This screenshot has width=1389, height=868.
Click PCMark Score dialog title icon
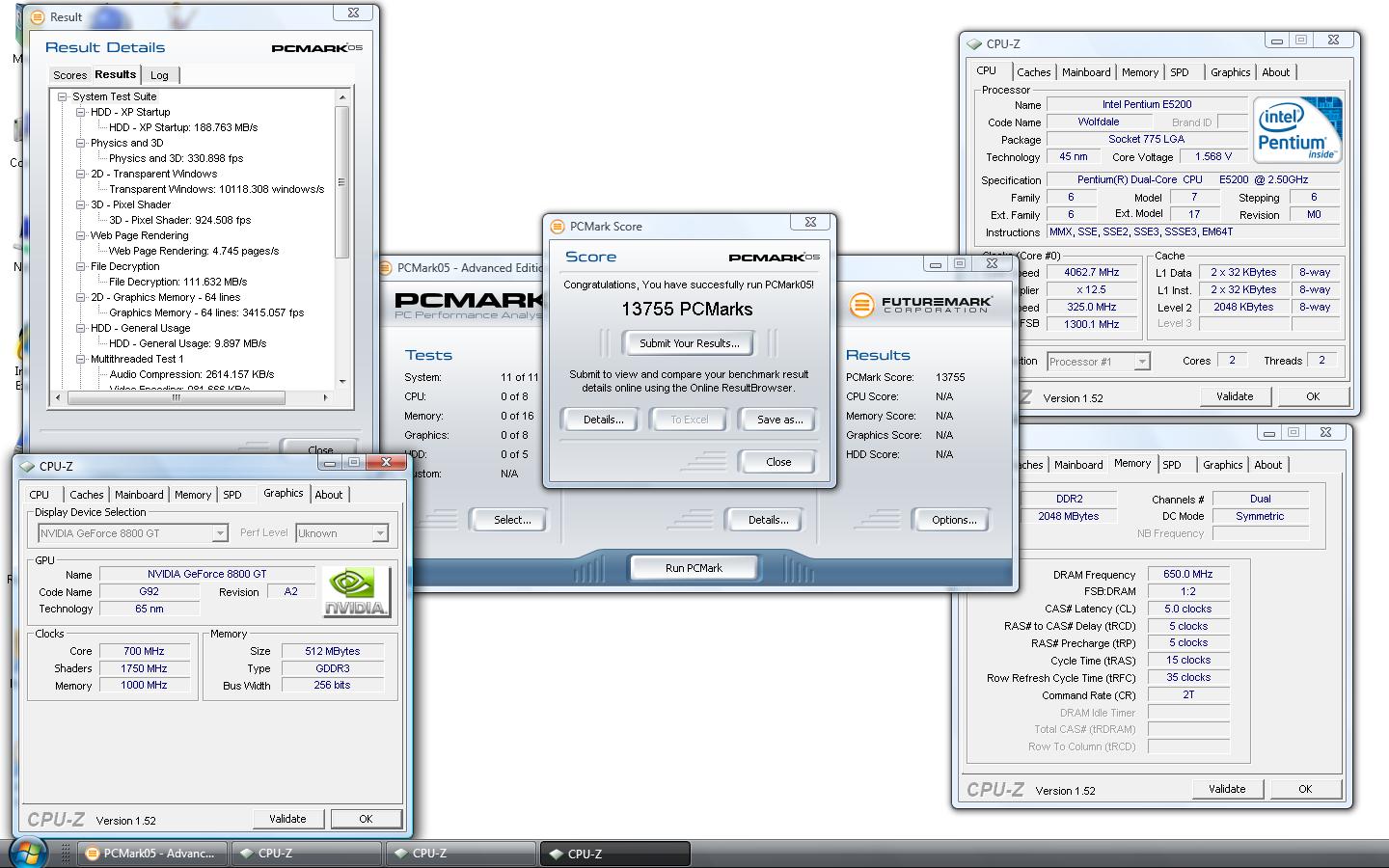558,227
